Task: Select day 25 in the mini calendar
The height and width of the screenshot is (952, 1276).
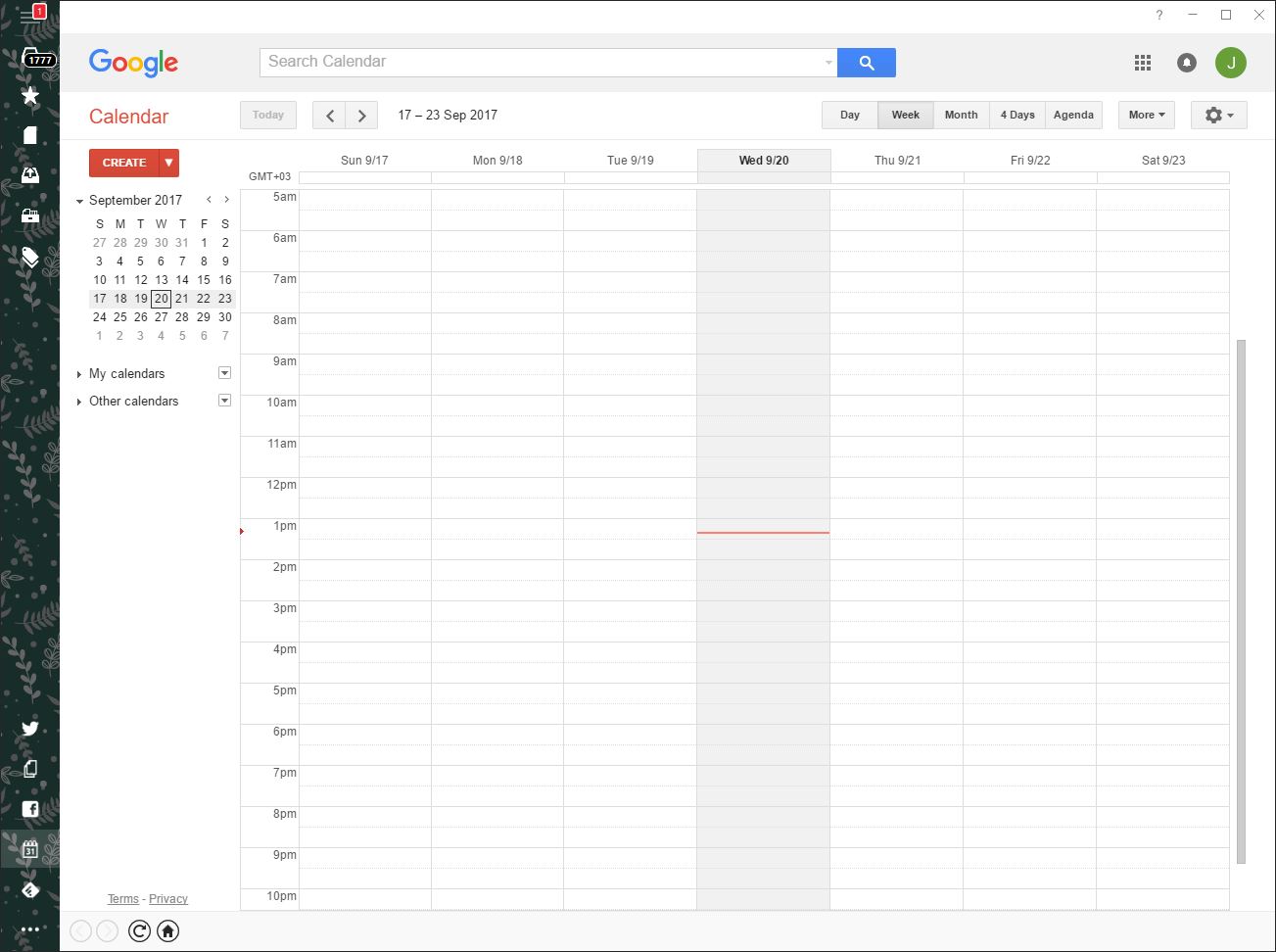Action: pyautogui.click(x=119, y=316)
